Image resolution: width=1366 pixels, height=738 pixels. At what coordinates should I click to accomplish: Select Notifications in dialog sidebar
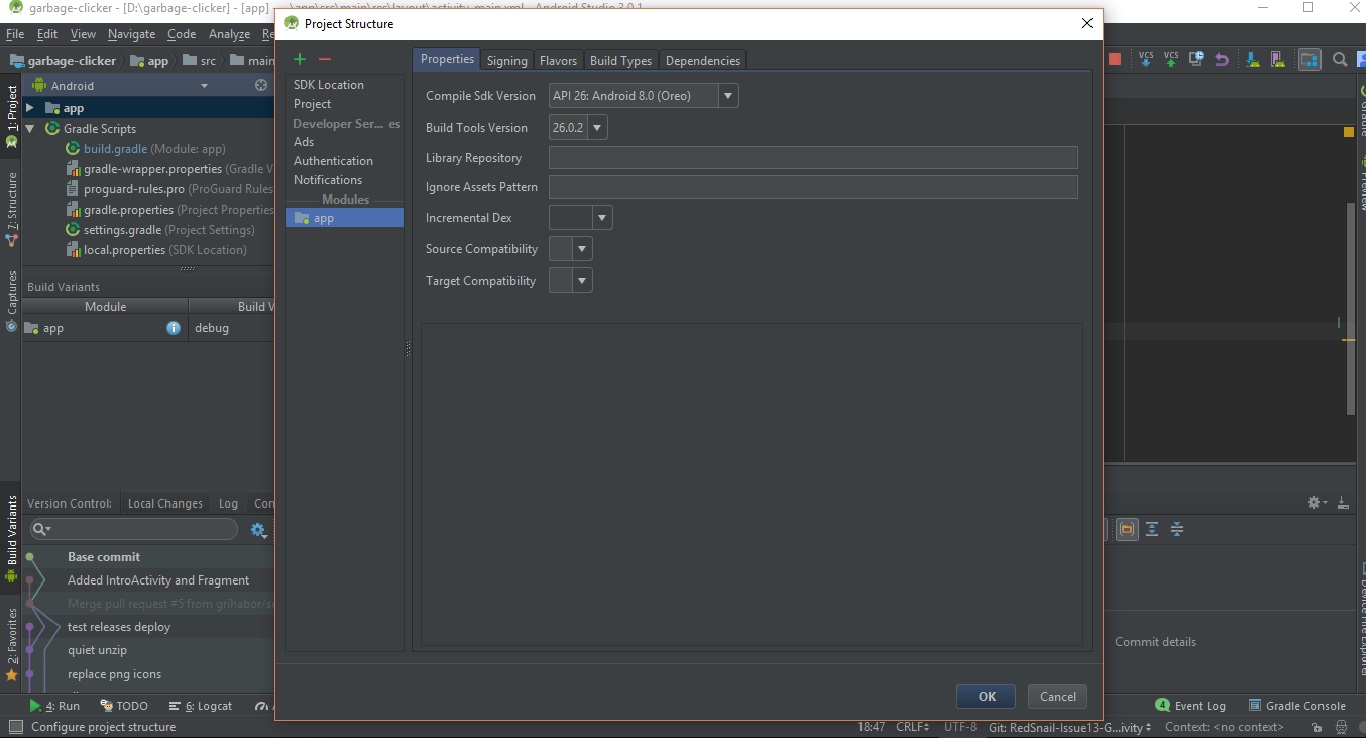click(328, 180)
